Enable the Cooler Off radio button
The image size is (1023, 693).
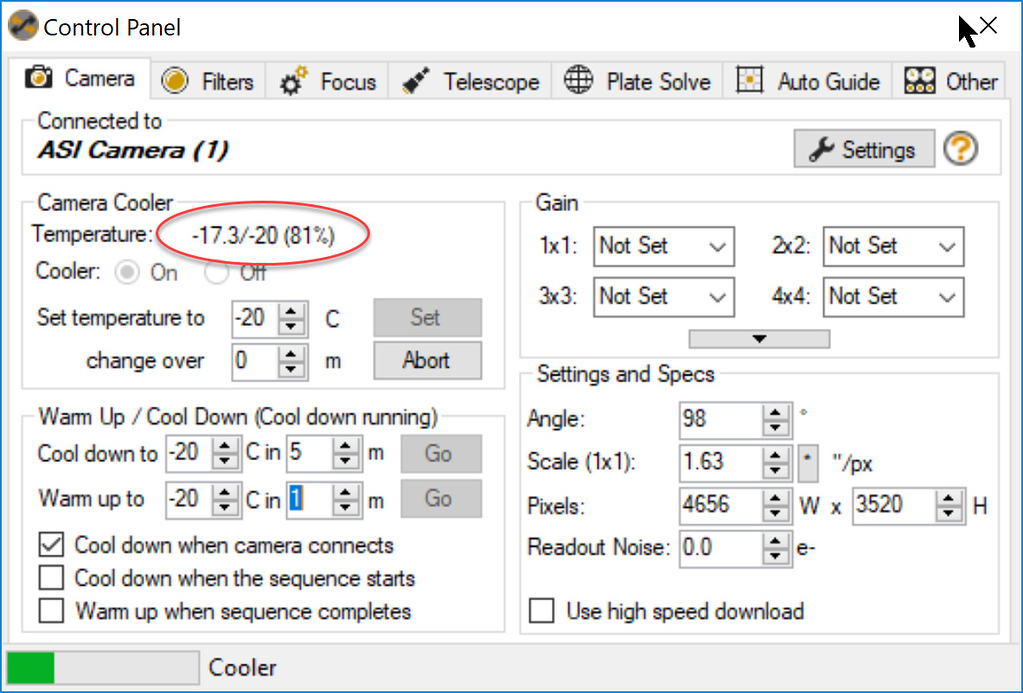click(216, 272)
